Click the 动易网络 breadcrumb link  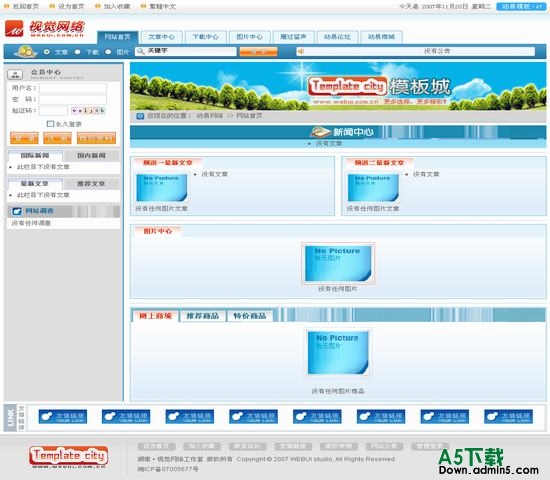pos(209,116)
